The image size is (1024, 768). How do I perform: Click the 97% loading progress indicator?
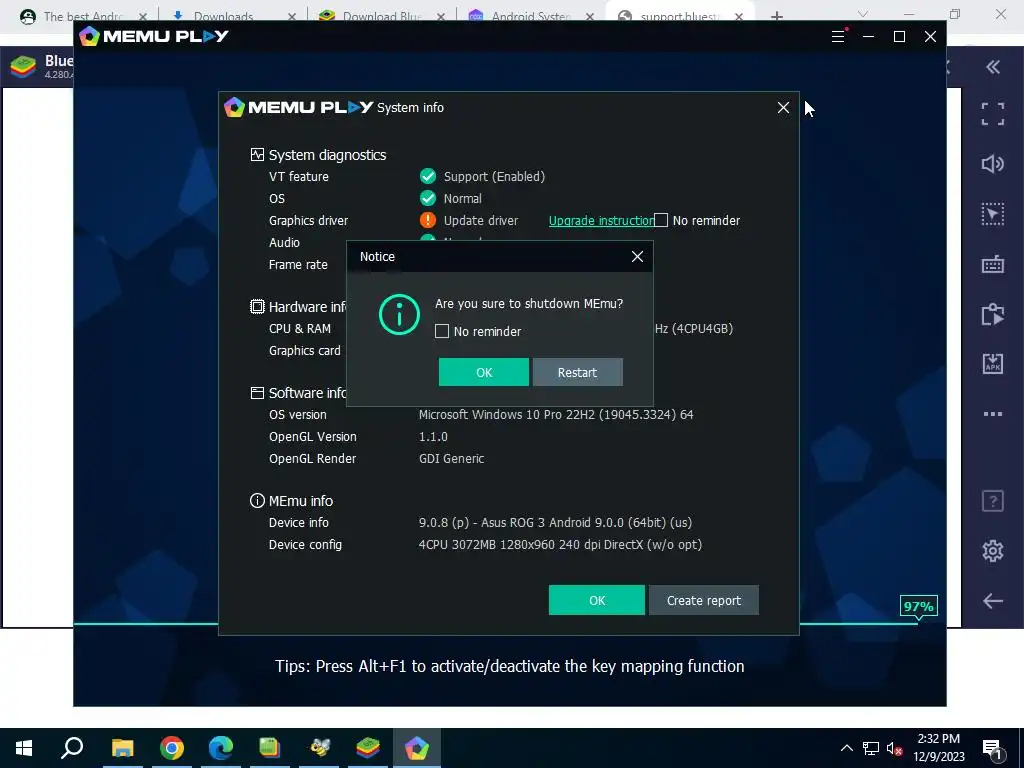point(918,607)
